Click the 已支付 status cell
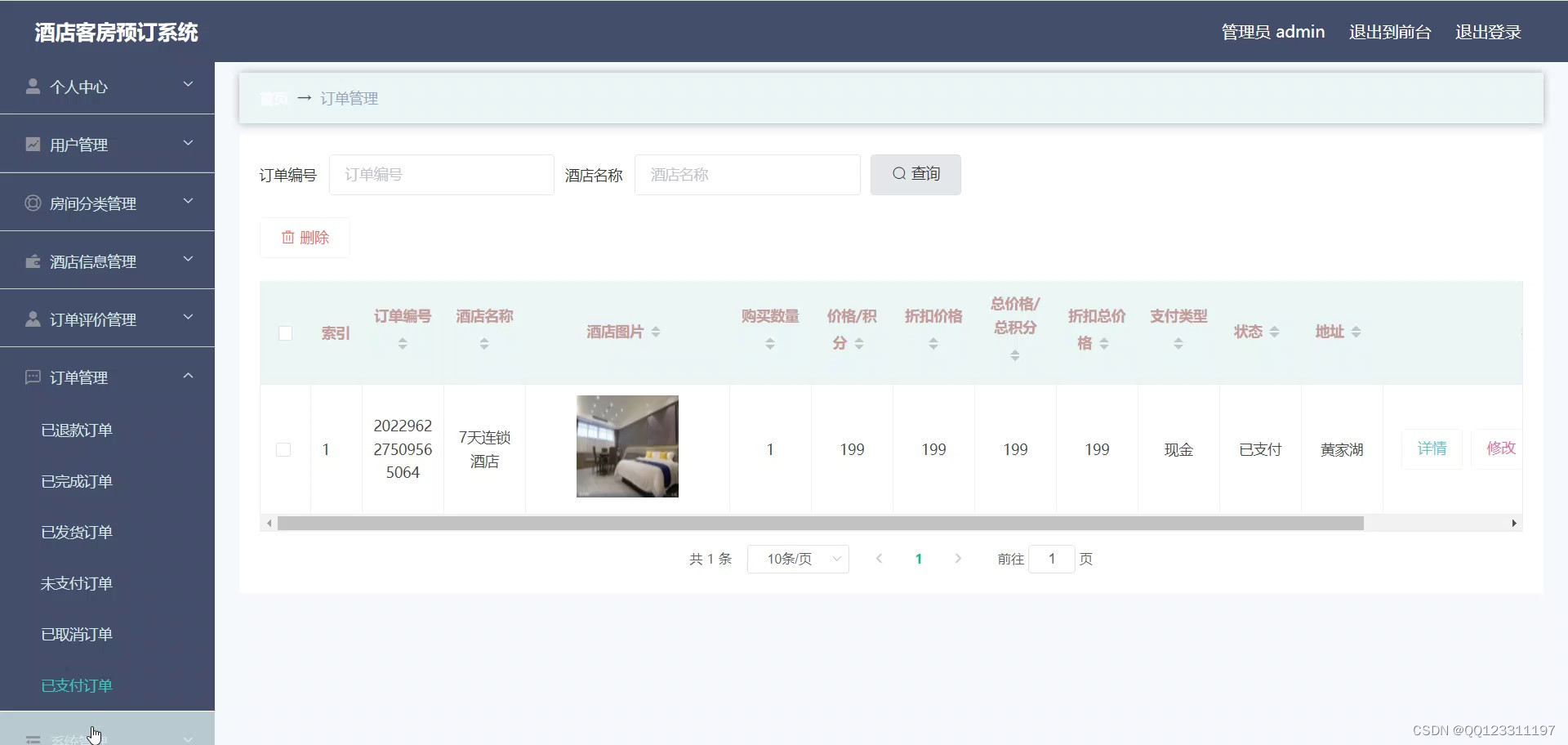This screenshot has width=1568, height=745. (1260, 449)
